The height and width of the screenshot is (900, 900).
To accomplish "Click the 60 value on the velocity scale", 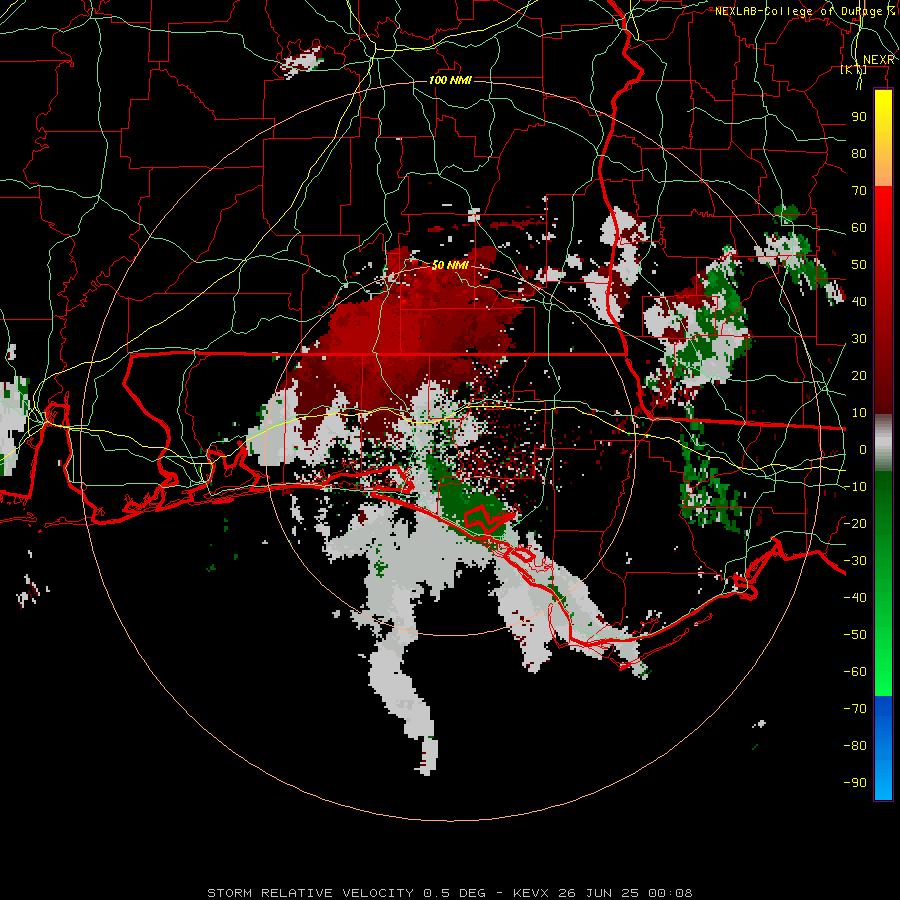I will 859,227.
